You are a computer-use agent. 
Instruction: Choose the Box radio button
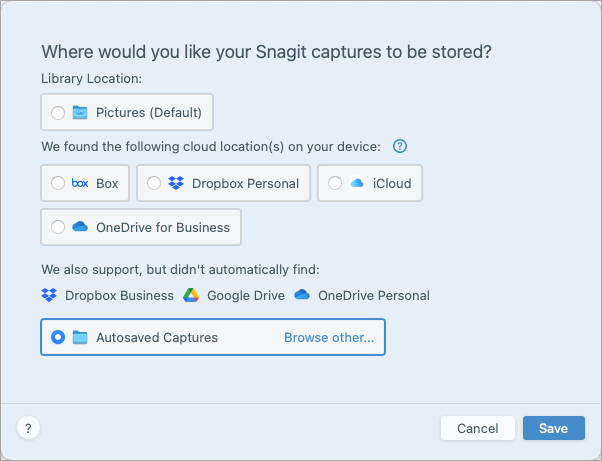click(x=58, y=183)
